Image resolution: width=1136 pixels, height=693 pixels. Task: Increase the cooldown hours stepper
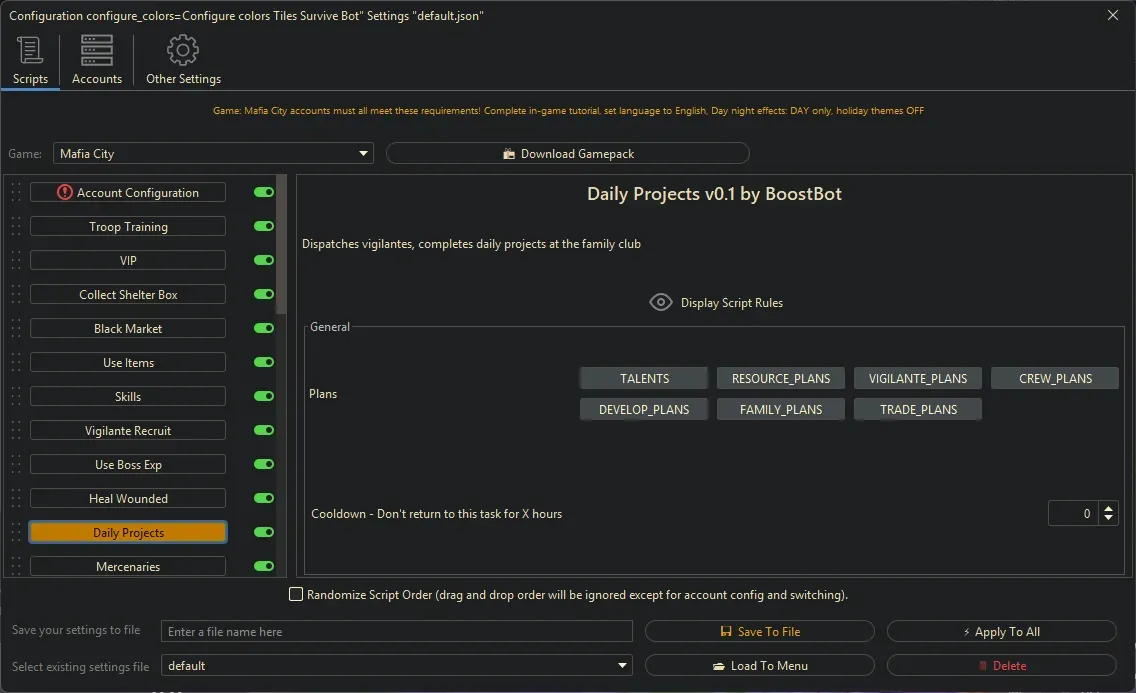pyautogui.click(x=1108, y=508)
